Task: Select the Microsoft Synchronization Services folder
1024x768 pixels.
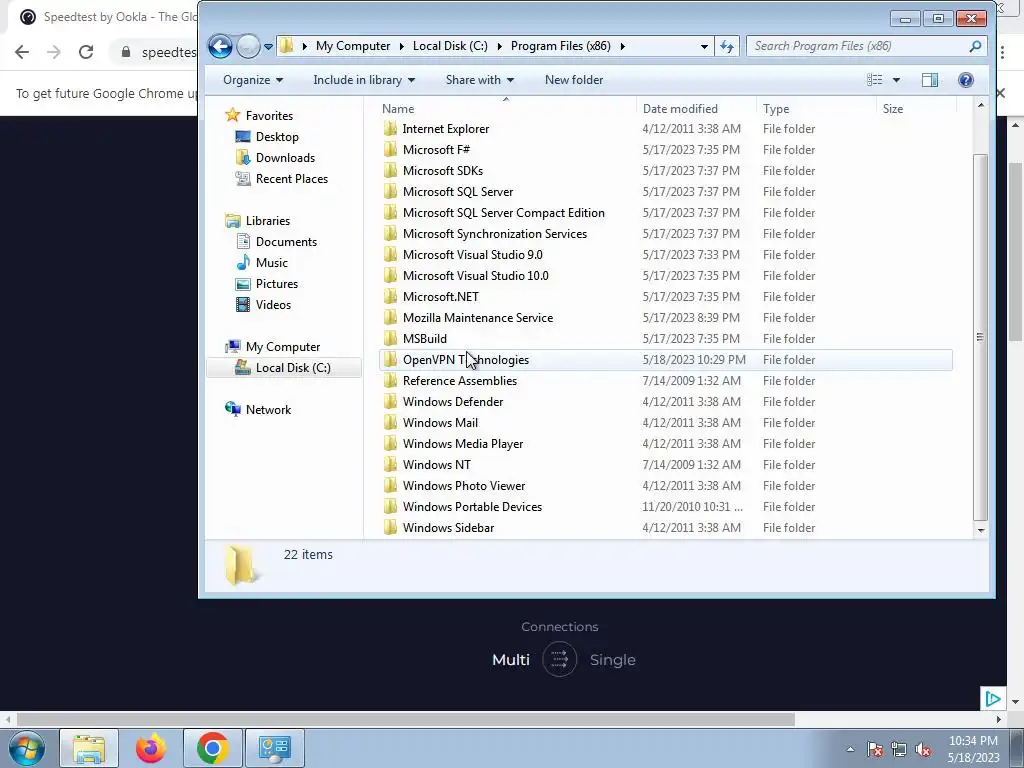Action: tap(494, 234)
